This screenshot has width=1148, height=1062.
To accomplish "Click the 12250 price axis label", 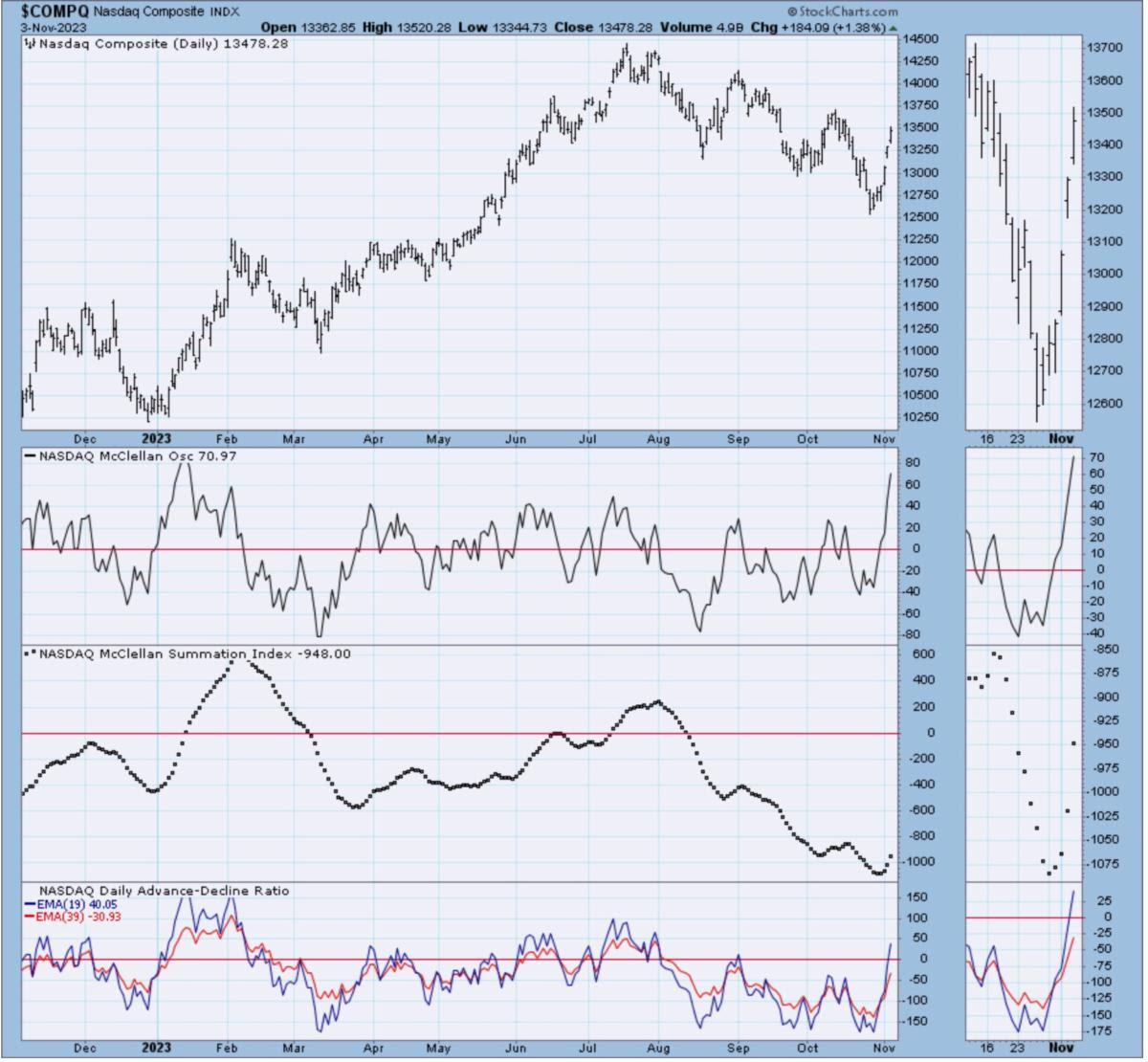I will (x=922, y=239).
